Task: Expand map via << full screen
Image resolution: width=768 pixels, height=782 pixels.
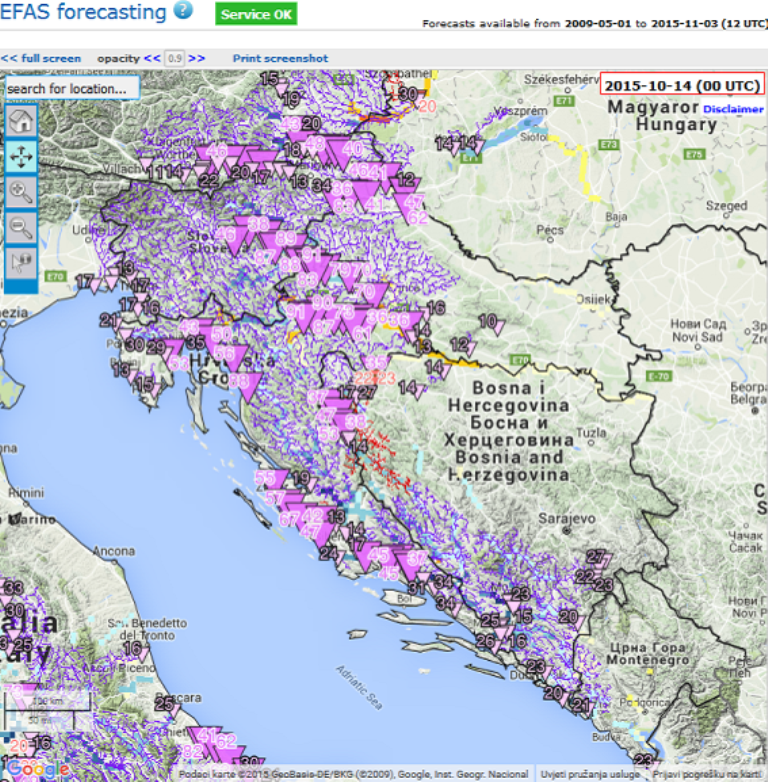Action: click(x=41, y=58)
